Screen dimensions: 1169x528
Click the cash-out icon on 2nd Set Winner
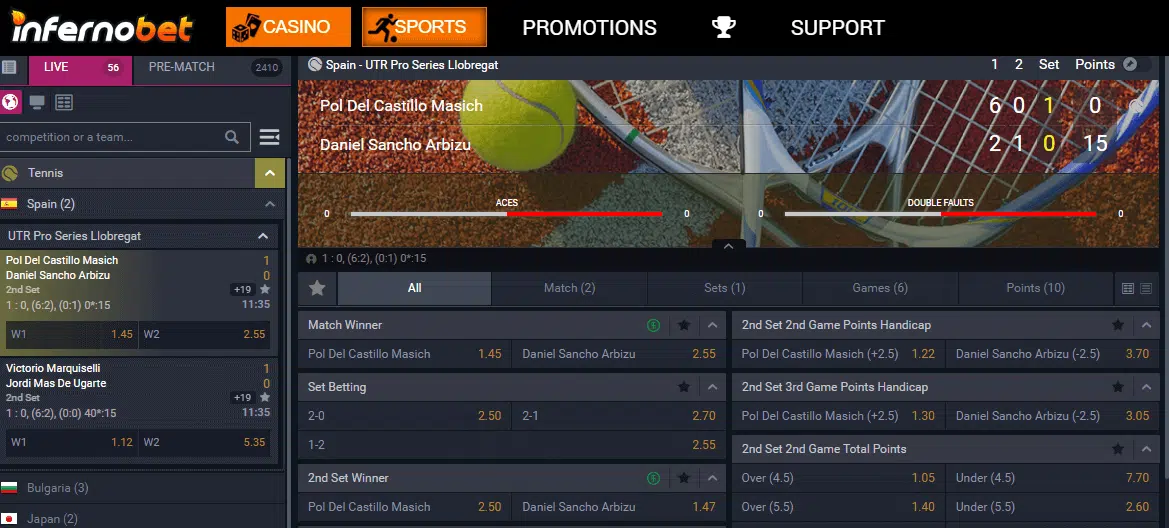[x=654, y=478]
